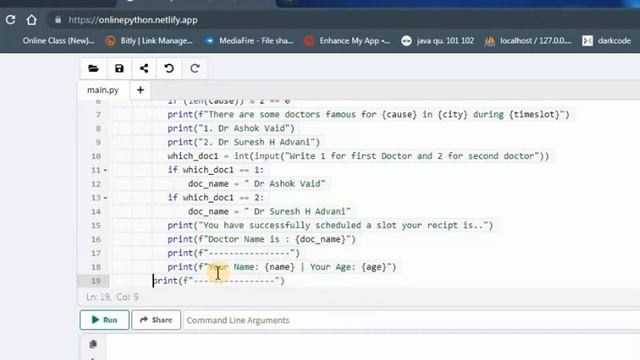Image resolution: width=640 pixels, height=360 pixels.
Task: Open file with the folder icon
Action: click(x=93, y=69)
